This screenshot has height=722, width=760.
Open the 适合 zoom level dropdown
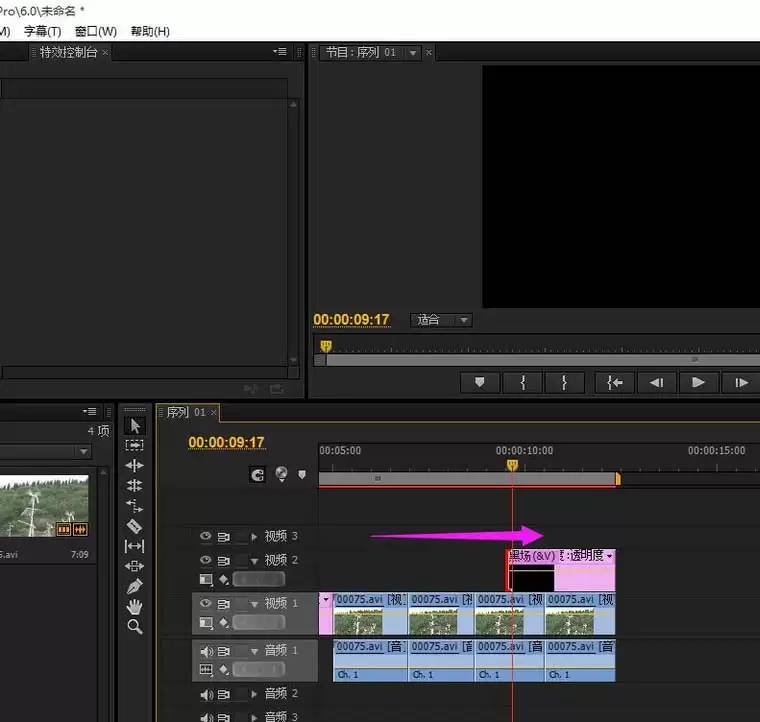click(x=441, y=320)
